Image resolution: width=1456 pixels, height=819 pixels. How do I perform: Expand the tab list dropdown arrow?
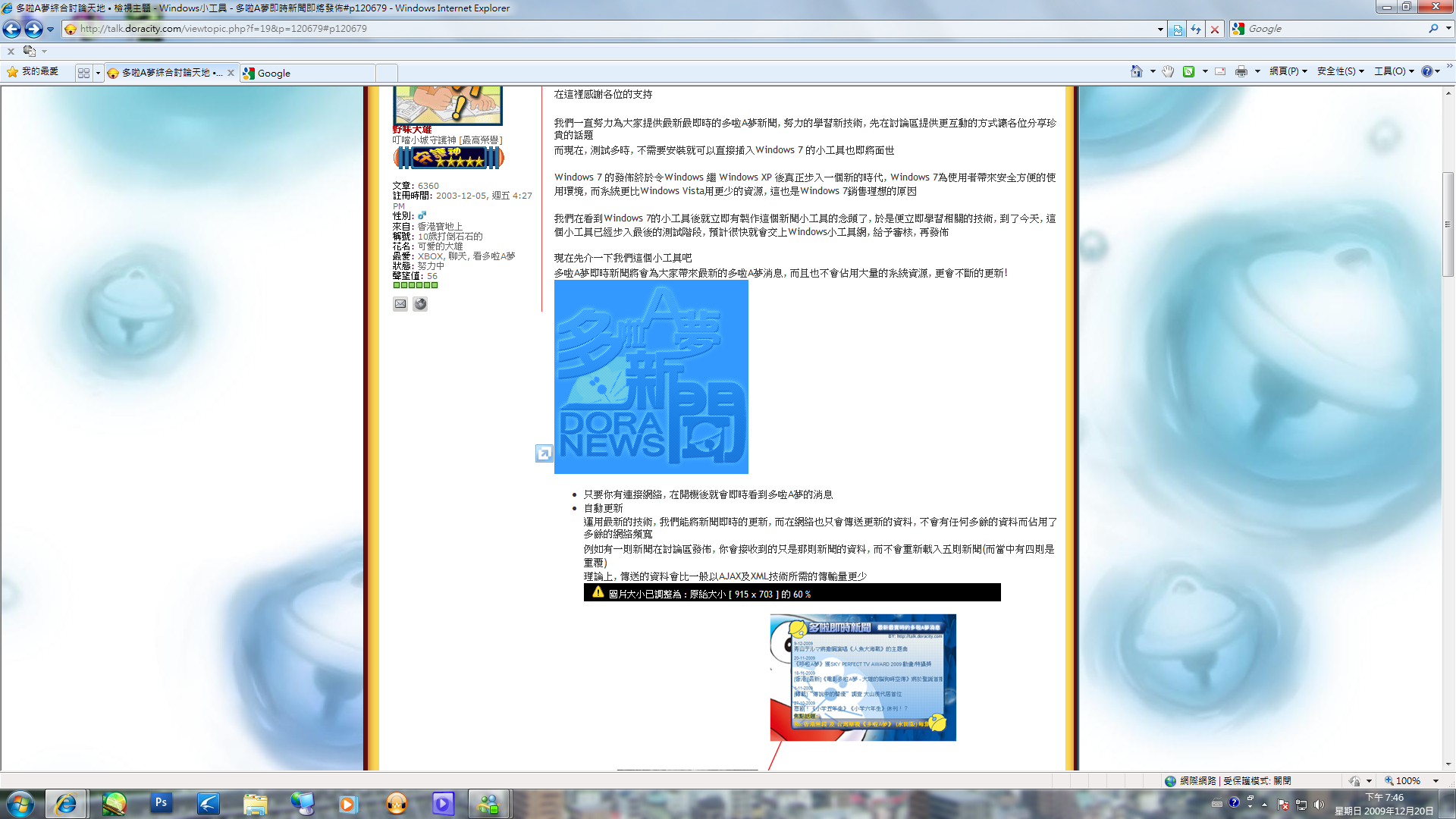click(x=98, y=73)
